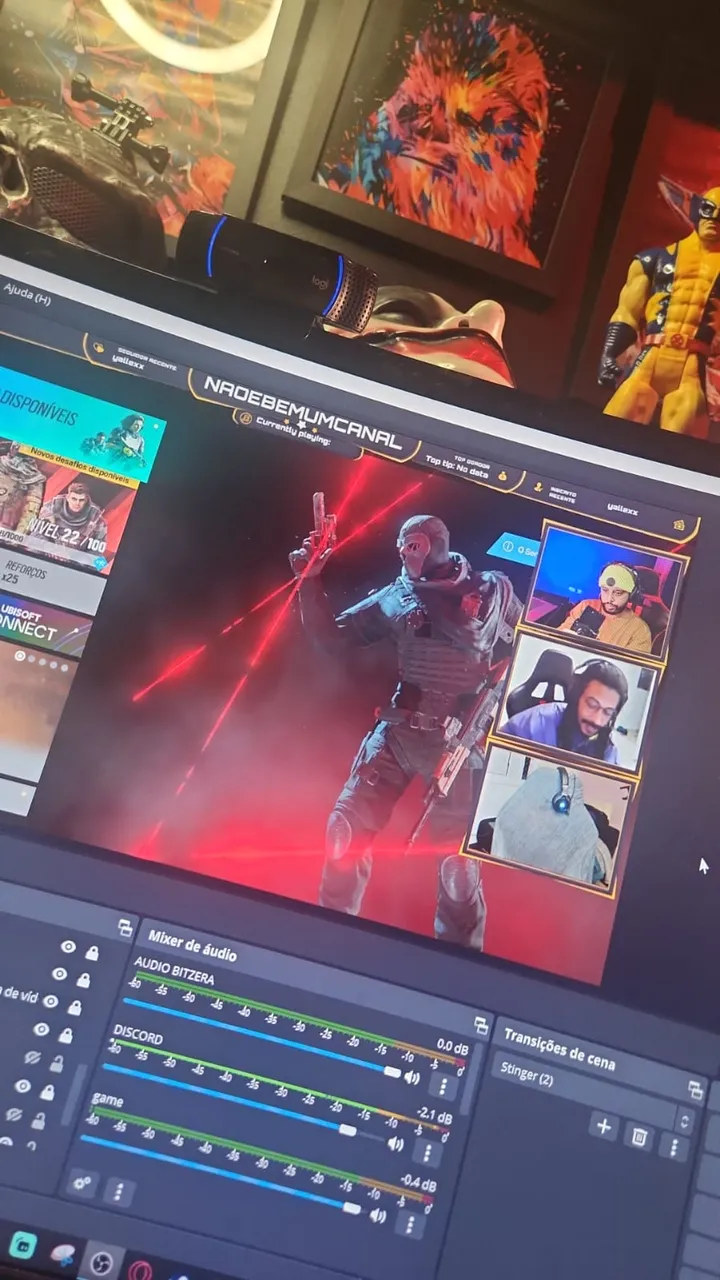Viewport: 720px width, 1280px height.
Task: Open mixer menu dots beside gear icon
Action: coord(119,1191)
